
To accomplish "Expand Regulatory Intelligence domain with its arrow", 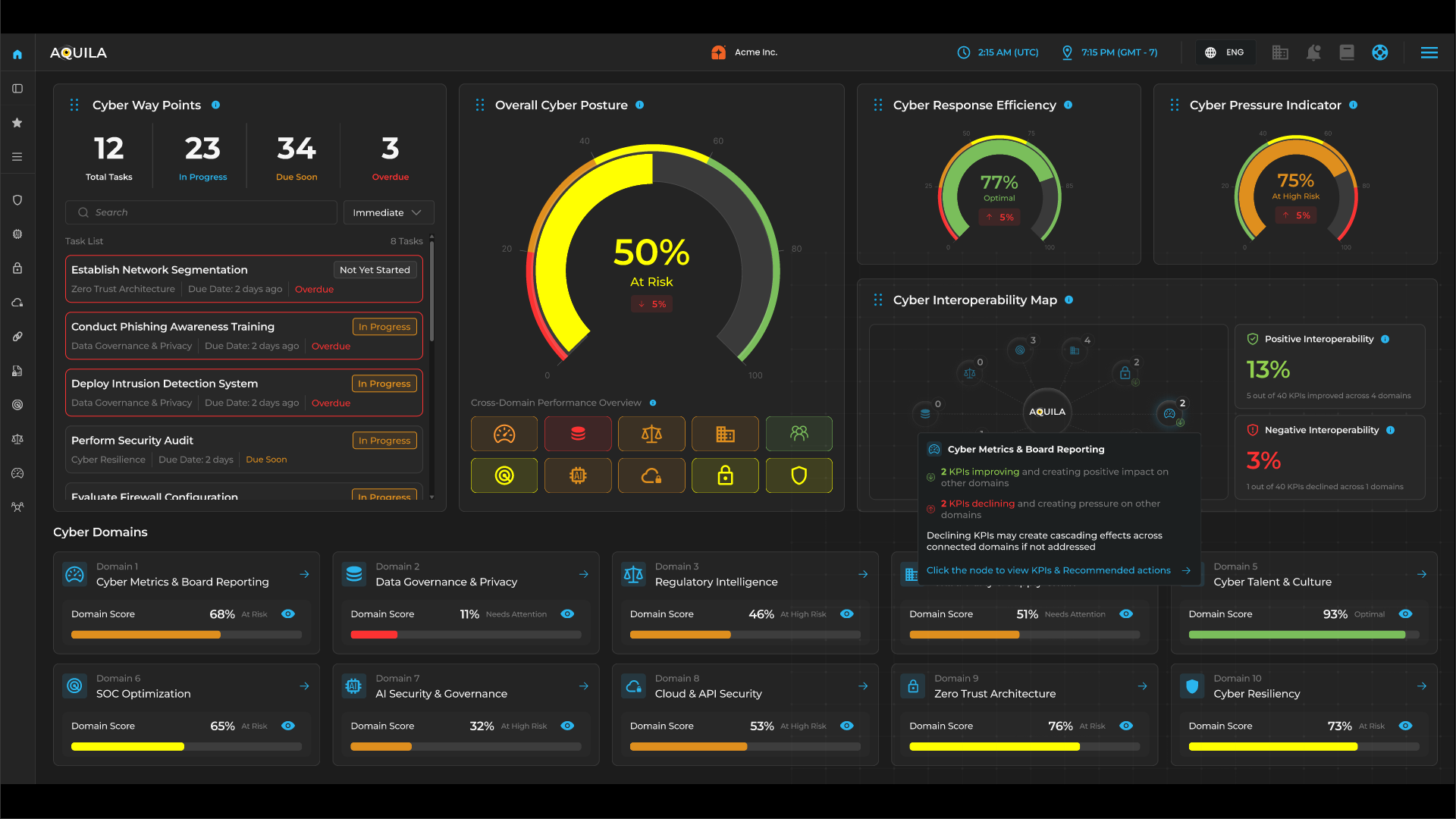I will coord(863,574).
